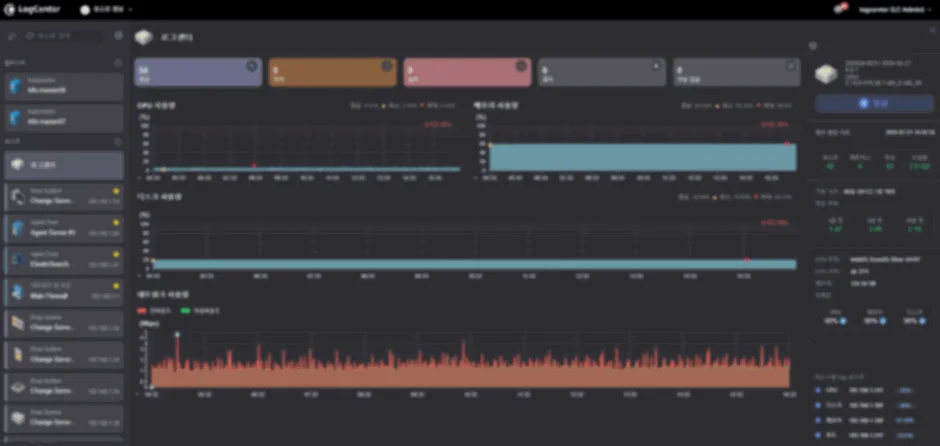The image size is (940, 446).
Task: Open the dropdown next to the LogCenter logo
Action: coord(107,10)
